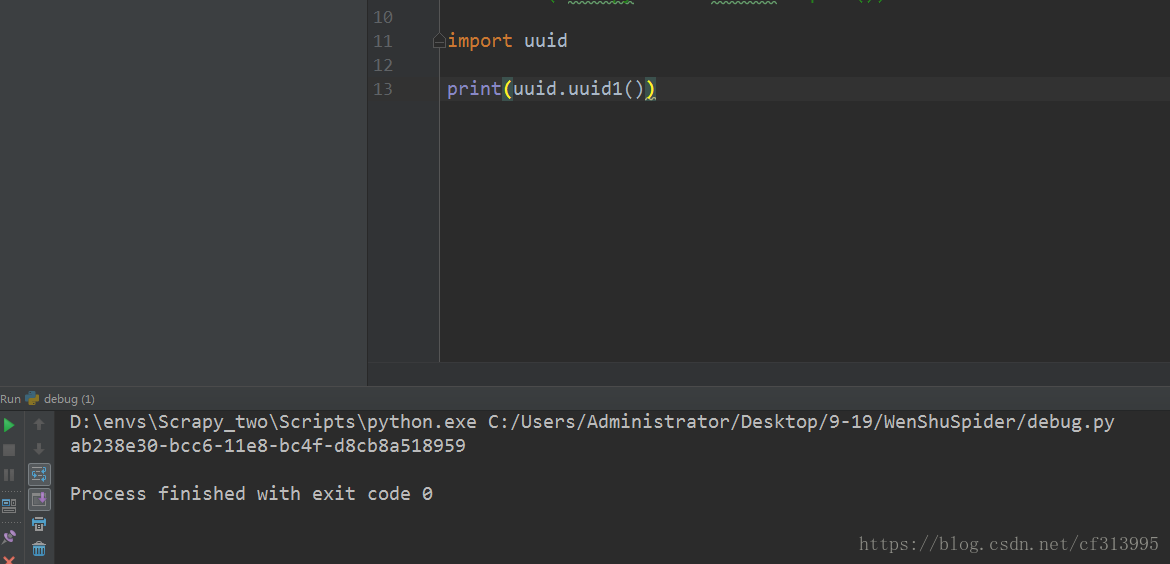Click the 'import uuid' code line

(507, 41)
